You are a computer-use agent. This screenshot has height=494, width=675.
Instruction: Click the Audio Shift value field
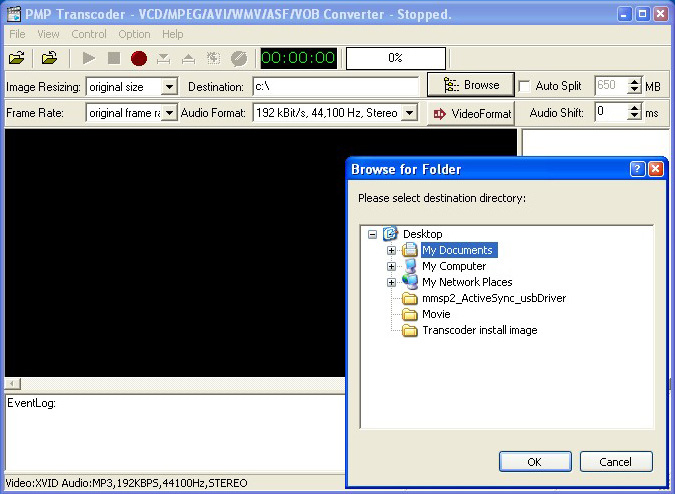coord(610,112)
